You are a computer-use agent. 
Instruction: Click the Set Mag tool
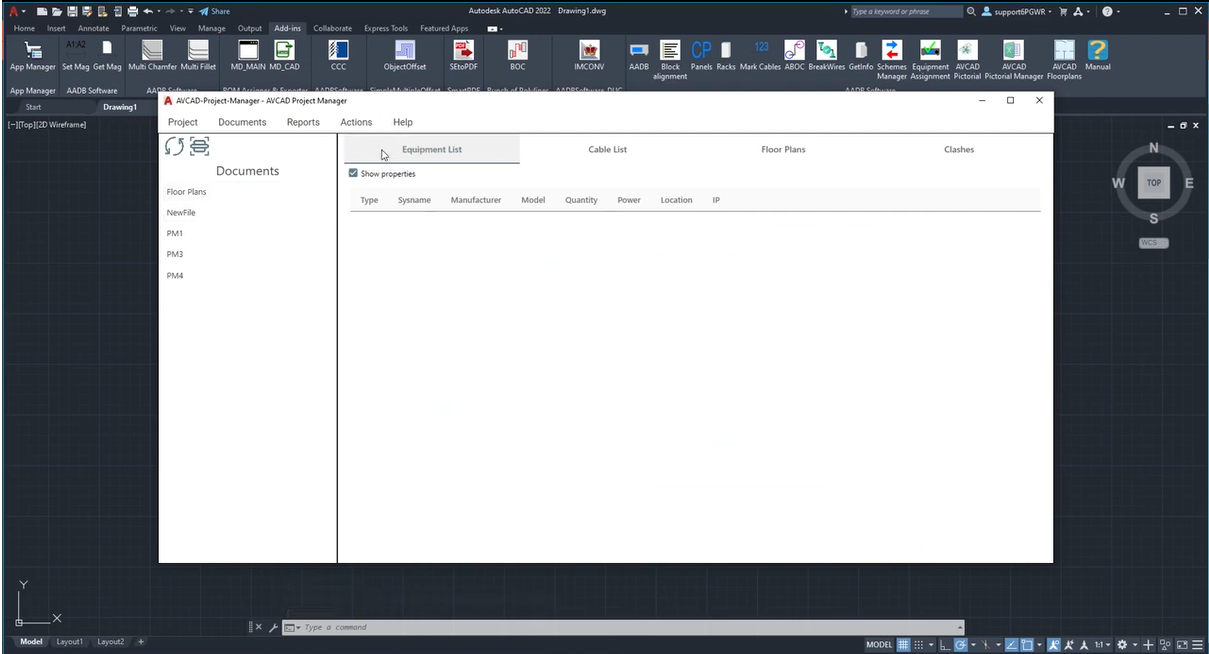76,56
